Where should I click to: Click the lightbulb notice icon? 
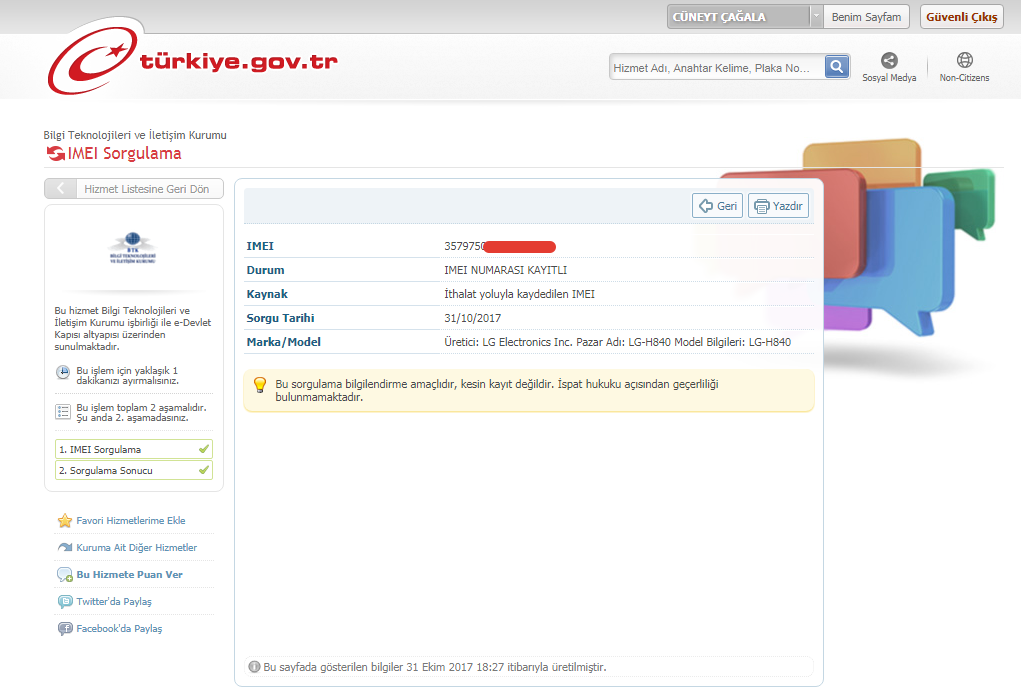(260, 385)
